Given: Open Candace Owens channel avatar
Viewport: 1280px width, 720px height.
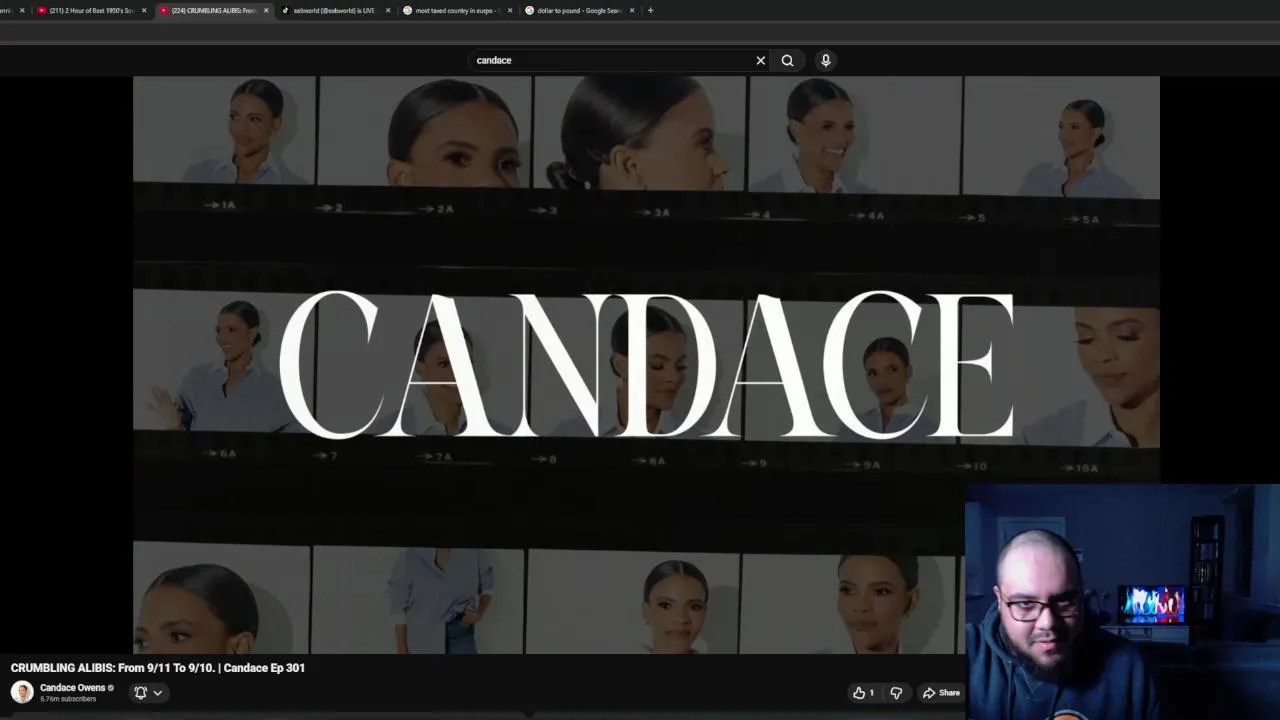Looking at the screenshot, I should [x=22, y=692].
